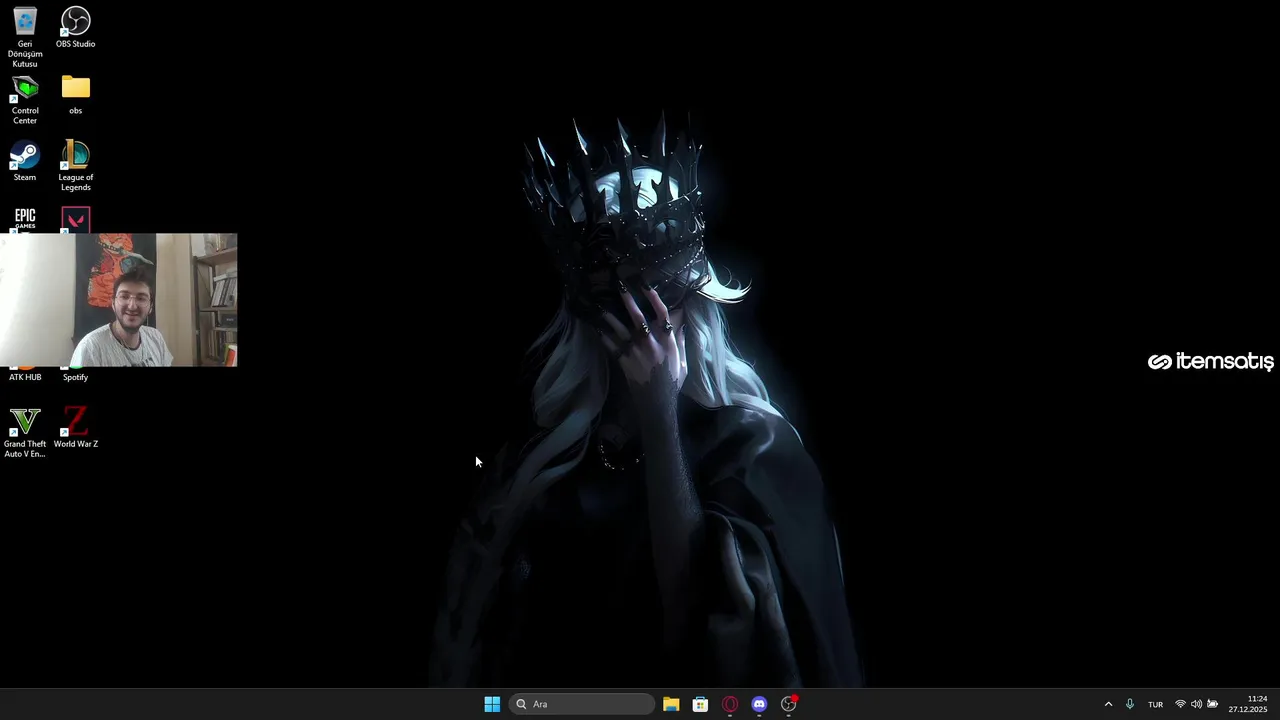Open Microsoft Store from the taskbar
Viewport: 1280px width, 720px height.
point(700,704)
